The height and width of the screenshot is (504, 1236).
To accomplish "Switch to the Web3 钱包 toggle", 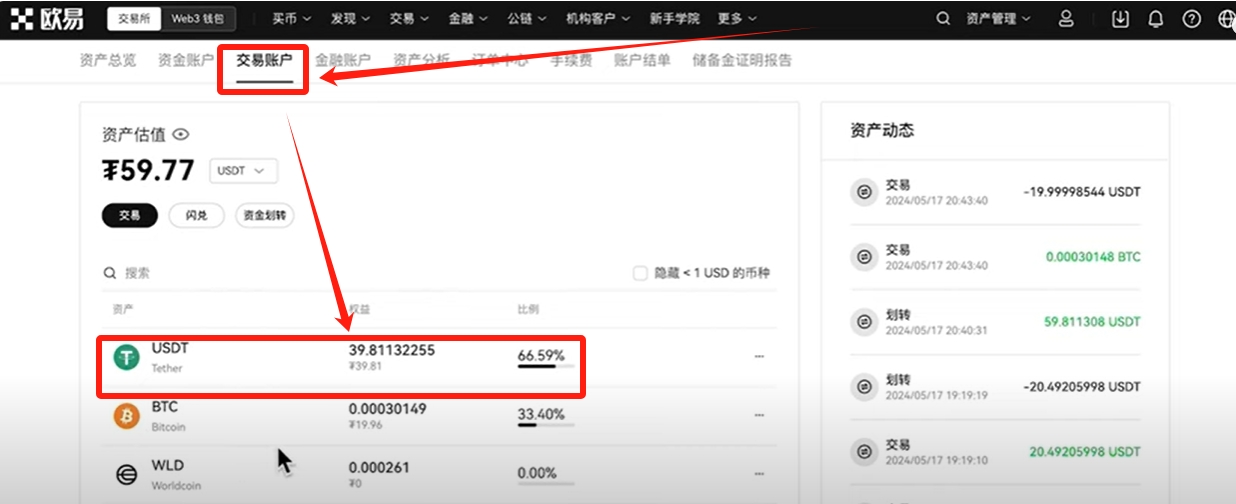I will point(200,18).
